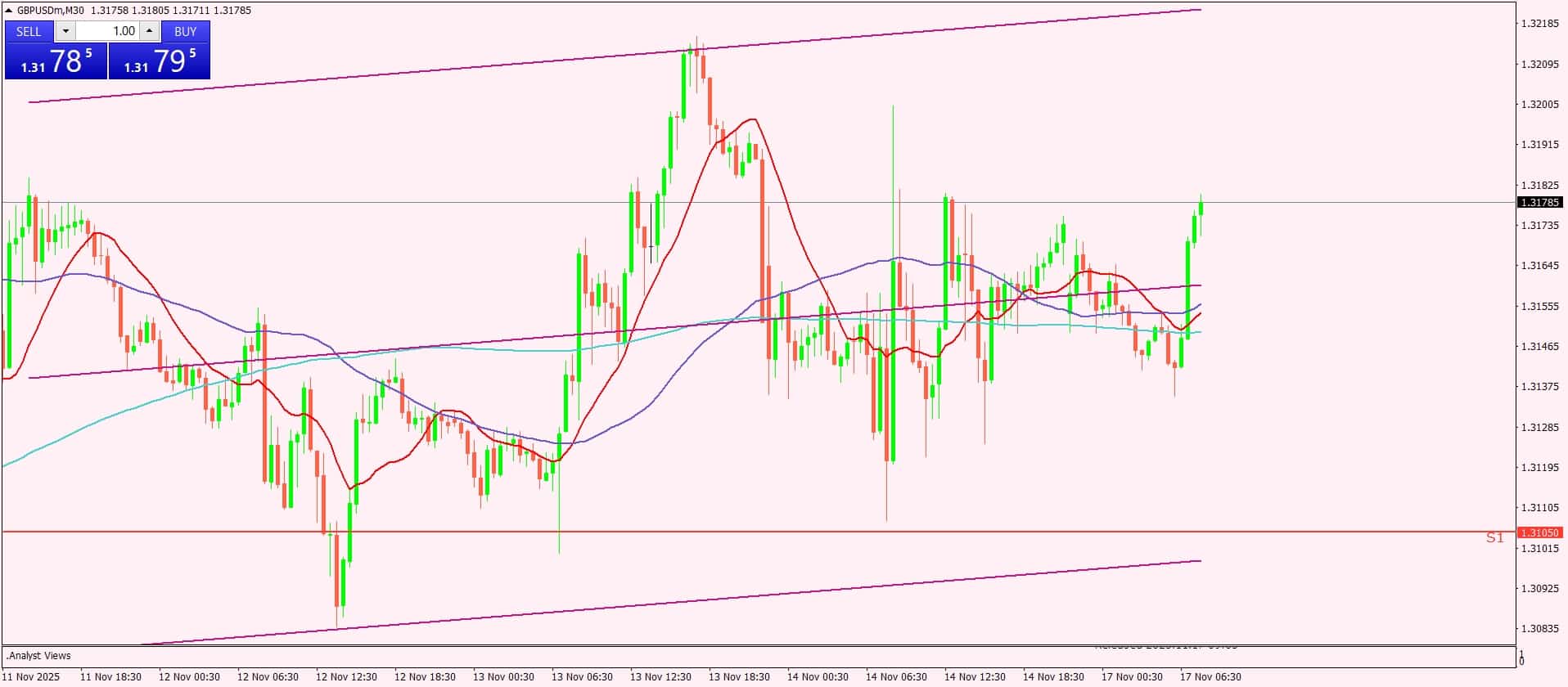Click the 13 Nov 00:30 time label
This screenshot has height=687, width=1568.
point(503,677)
